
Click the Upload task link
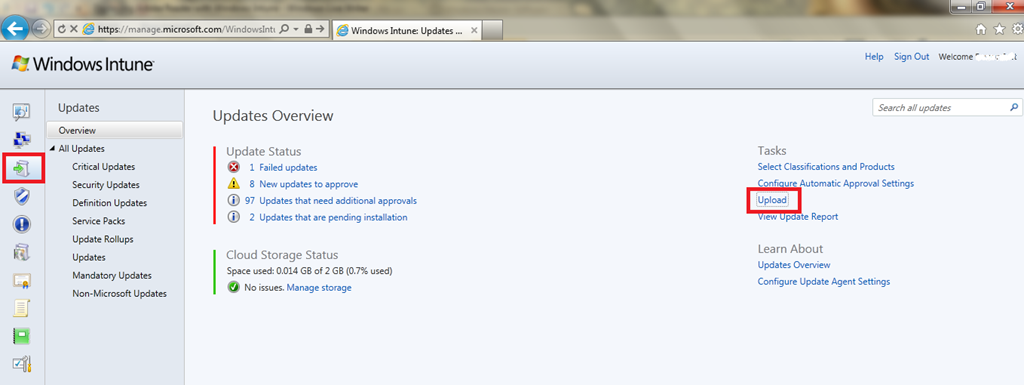tap(772, 200)
